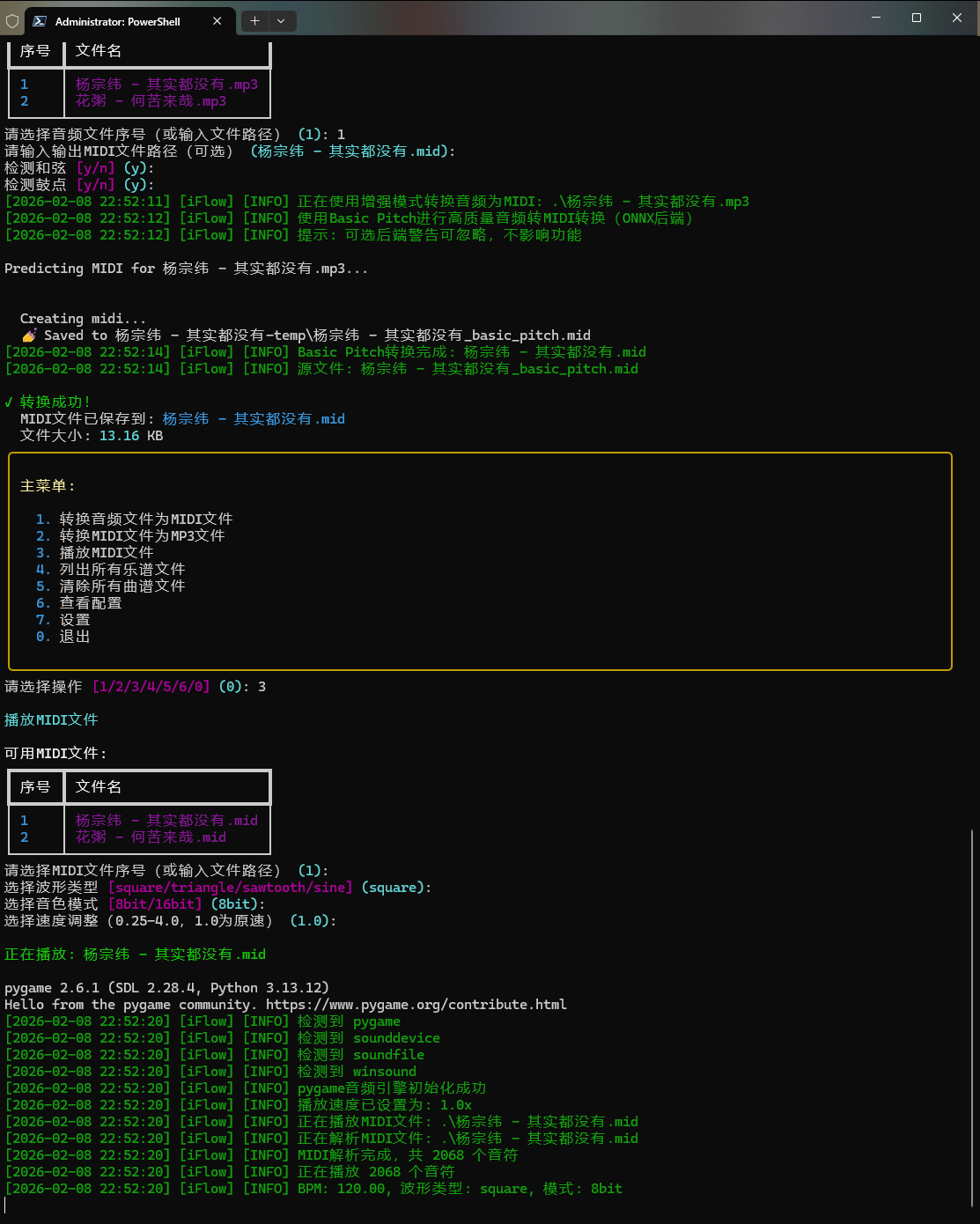Click the cursor line at the terminal bottom
The width and height of the screenshot is (980, 1224).
click(5, 1206)
